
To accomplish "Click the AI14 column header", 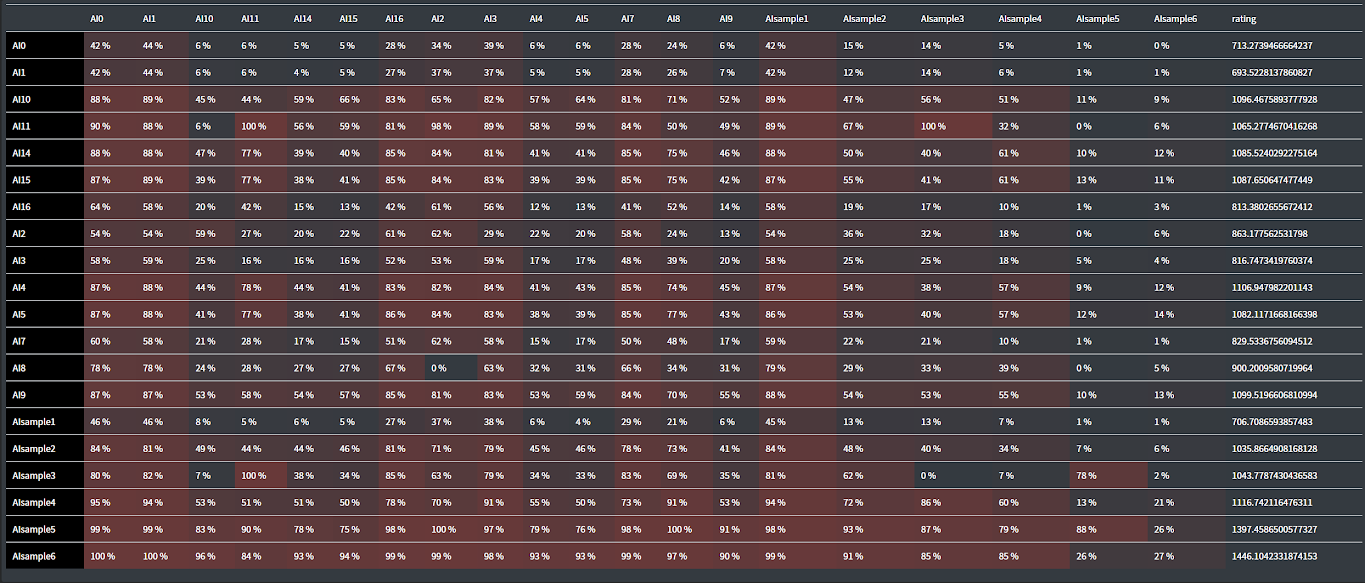I will tap(303, 19).
